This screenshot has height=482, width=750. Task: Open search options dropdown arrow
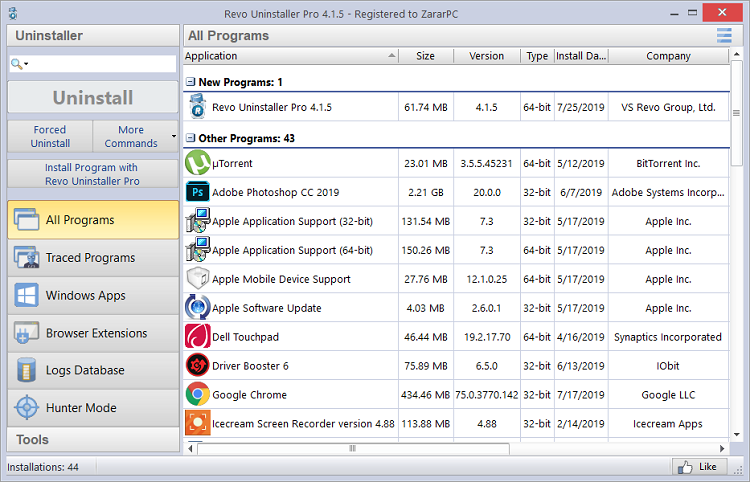click(26, 64)
